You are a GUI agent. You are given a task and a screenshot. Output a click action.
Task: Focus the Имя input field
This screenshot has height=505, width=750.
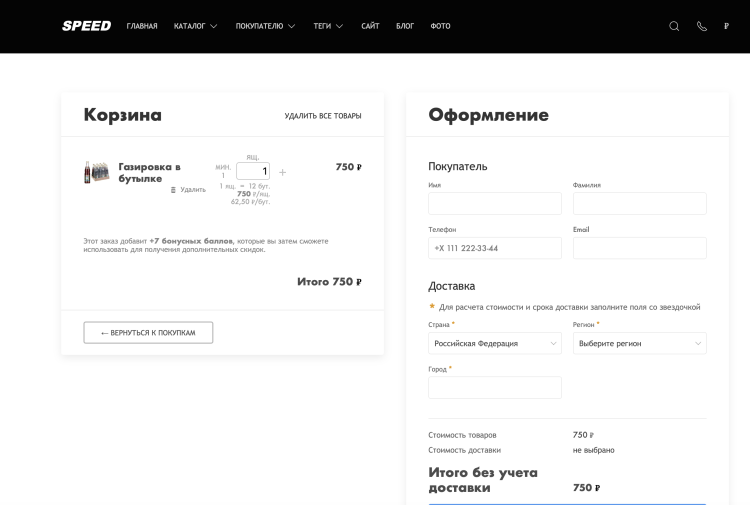(x=495, y=204)
